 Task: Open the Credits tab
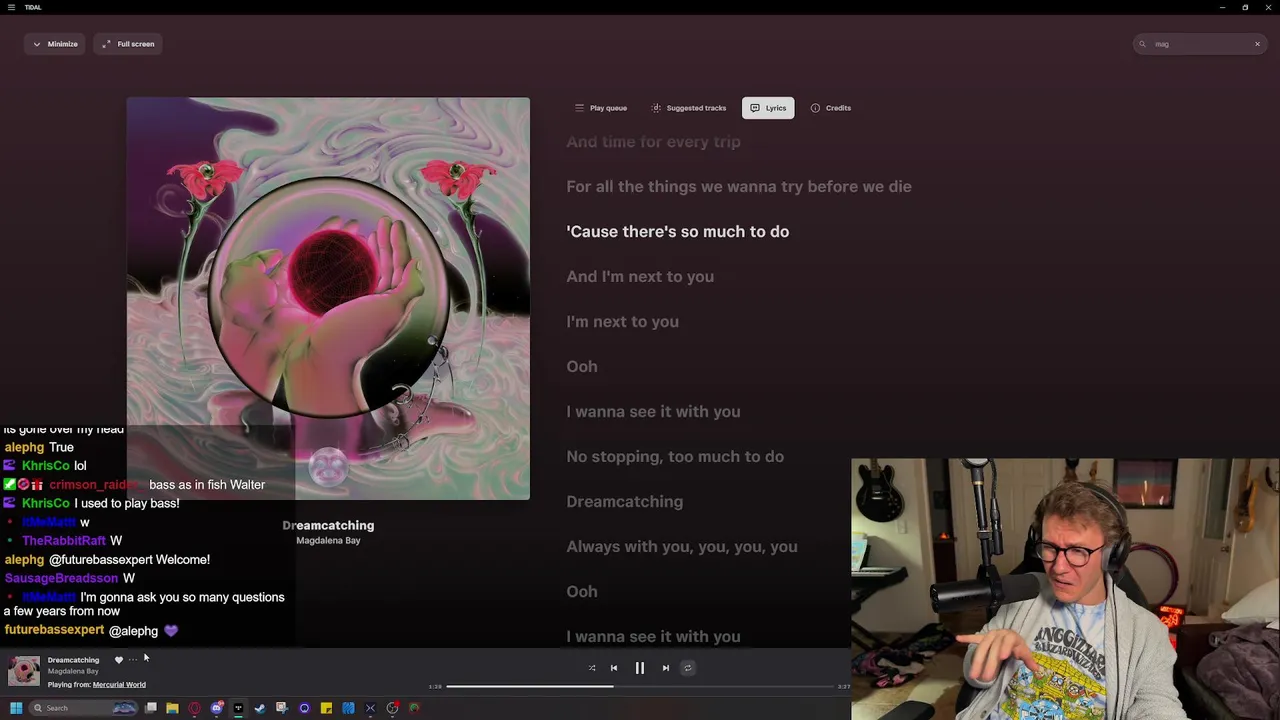click(831, 108)
